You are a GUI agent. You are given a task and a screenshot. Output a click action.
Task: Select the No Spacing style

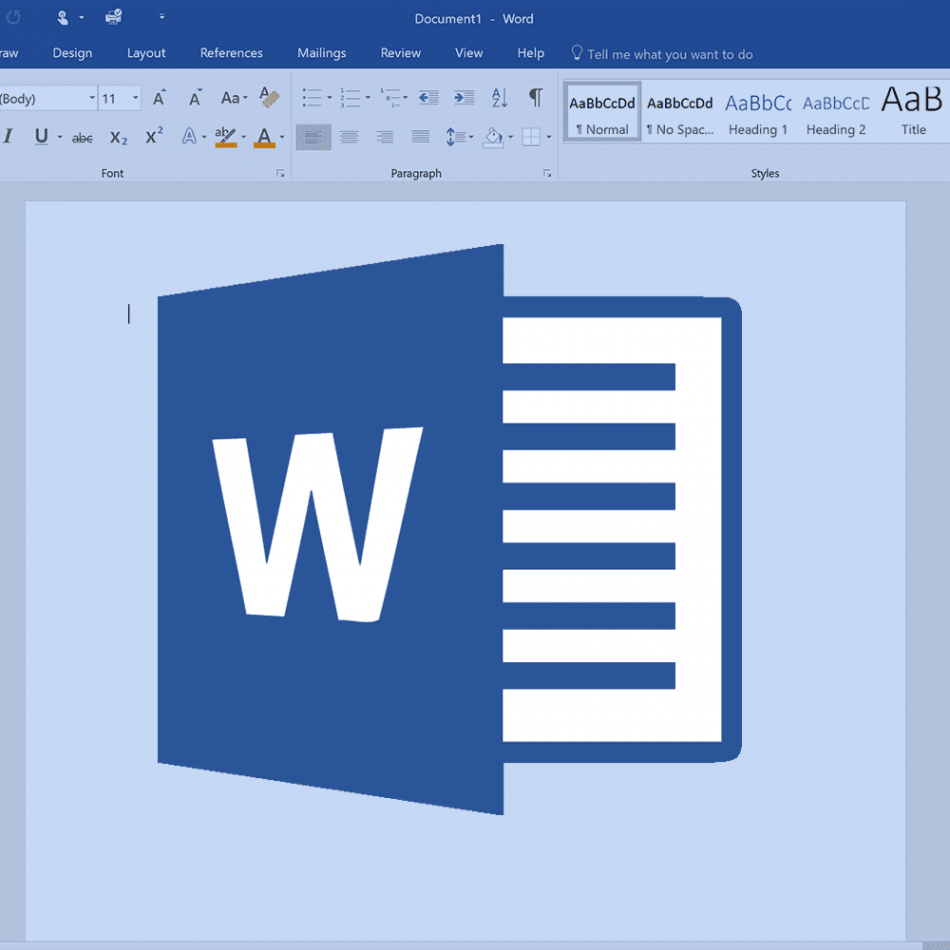[680, 112]
